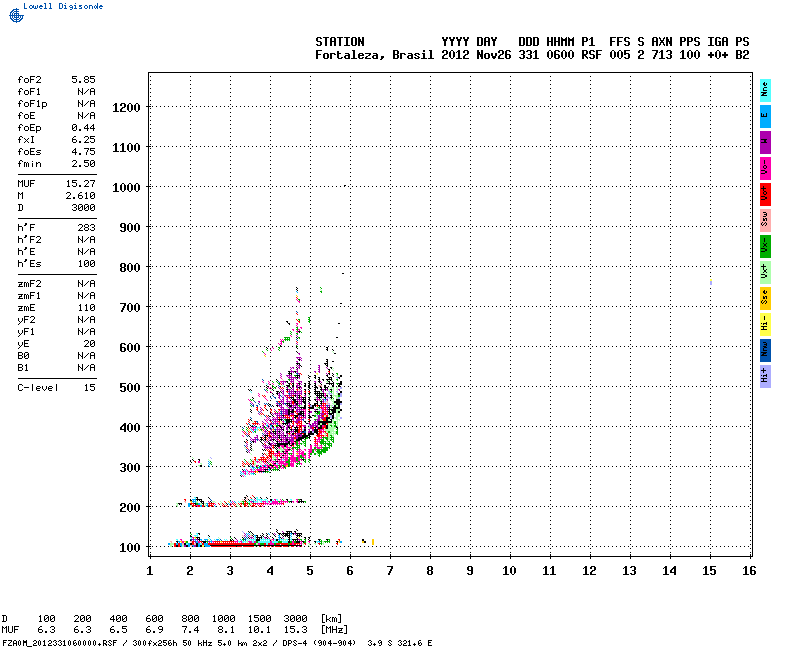This screenshot has width=800, height=650.
Task: Select the blue E legend swatch
Action: [x=765, y=116]
